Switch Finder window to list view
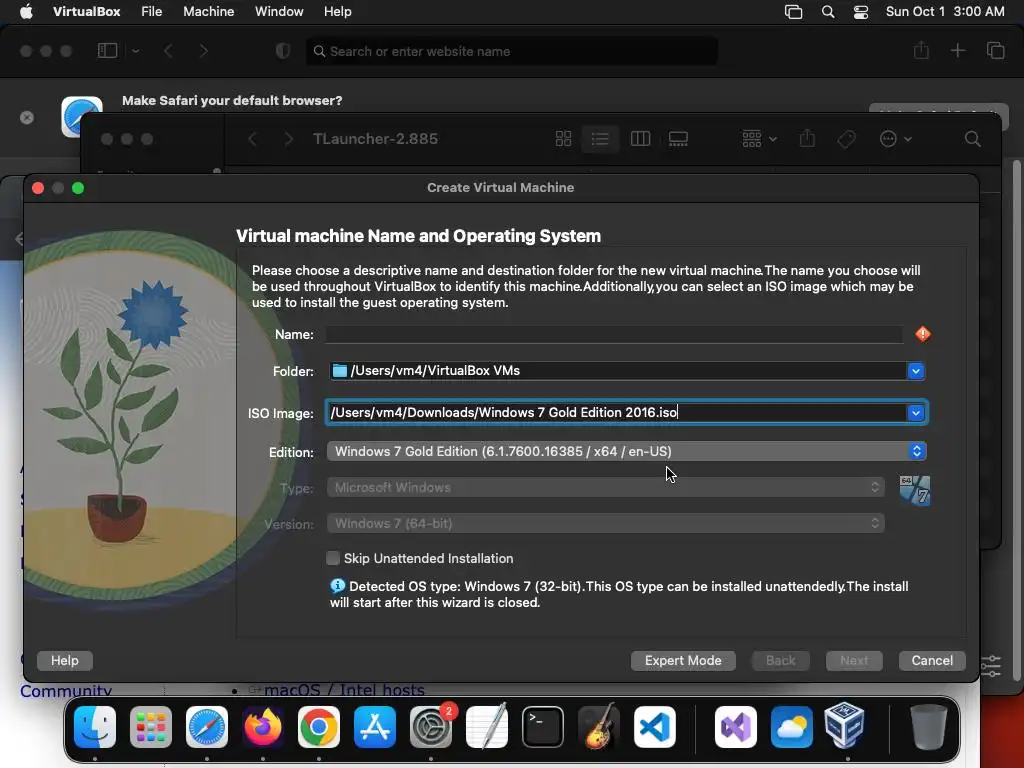Screen dimensions: 1024x768 tap(600, 138)
